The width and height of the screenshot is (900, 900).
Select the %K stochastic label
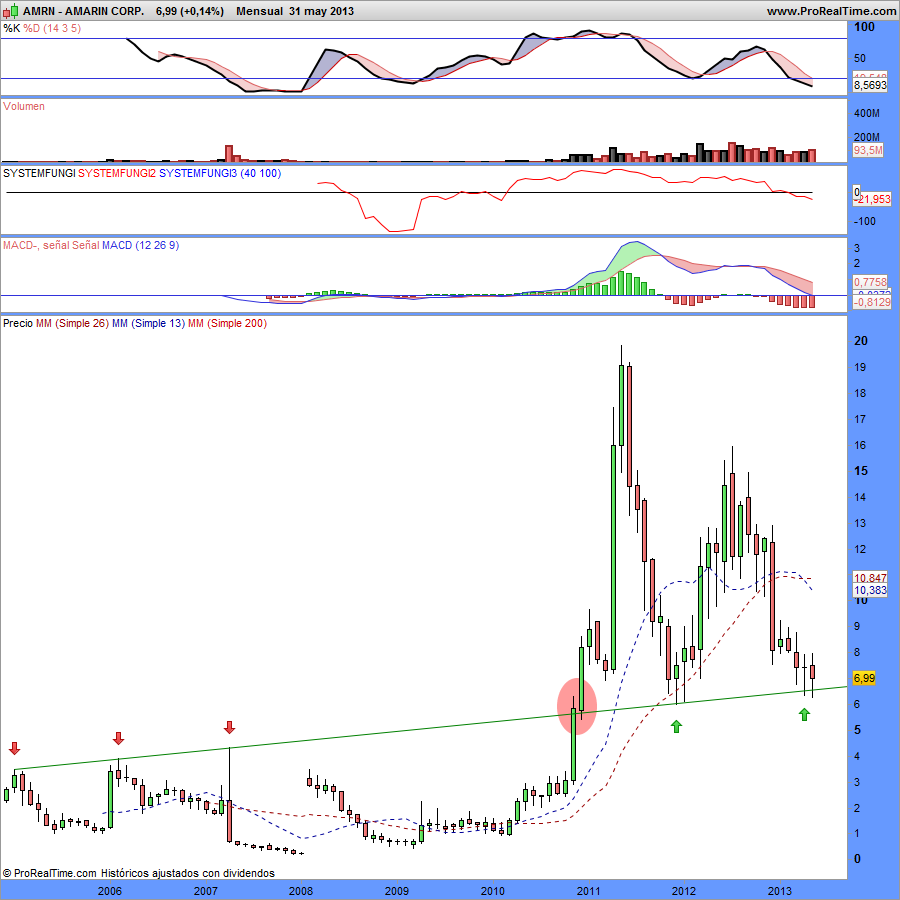12,28
